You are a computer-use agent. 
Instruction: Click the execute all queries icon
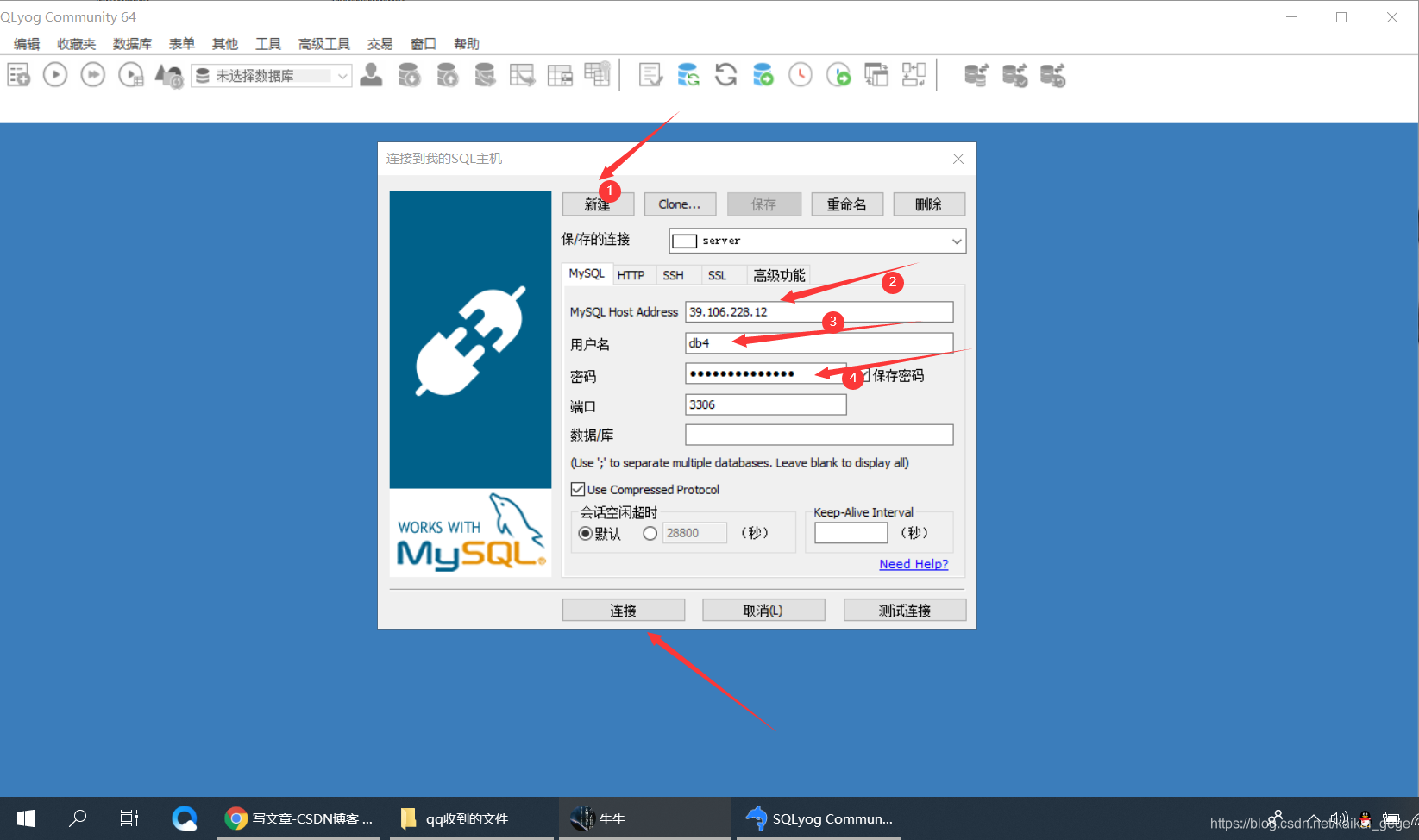click(x=93, y=75)
